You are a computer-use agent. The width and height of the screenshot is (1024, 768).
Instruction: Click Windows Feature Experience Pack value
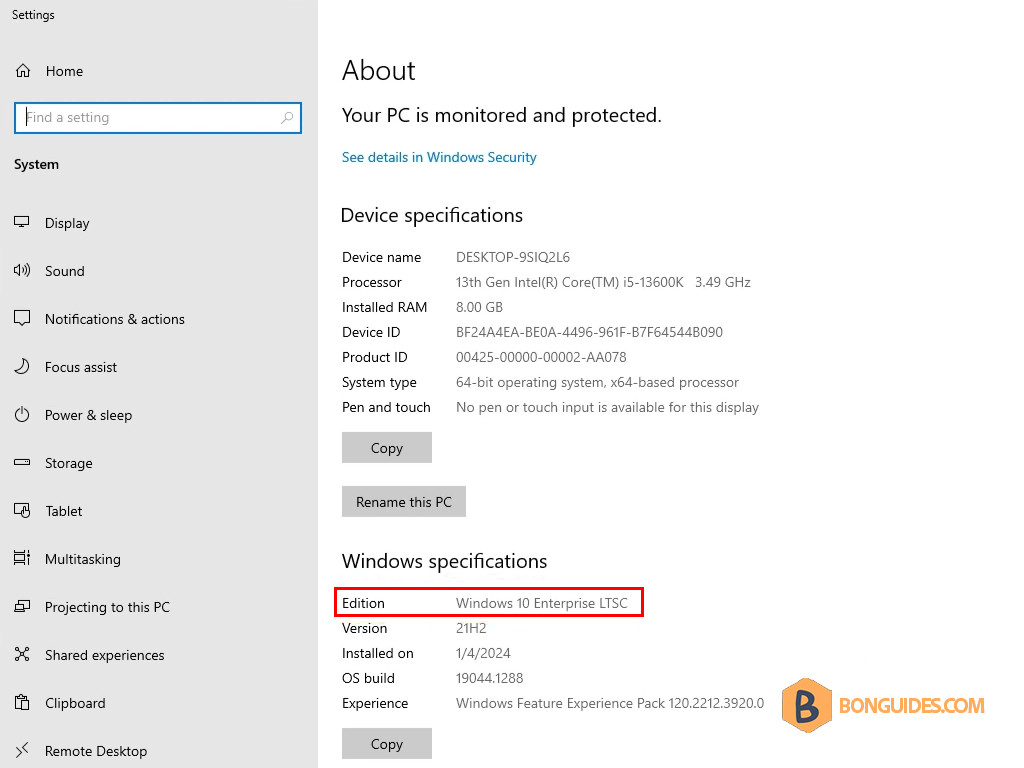610,703
